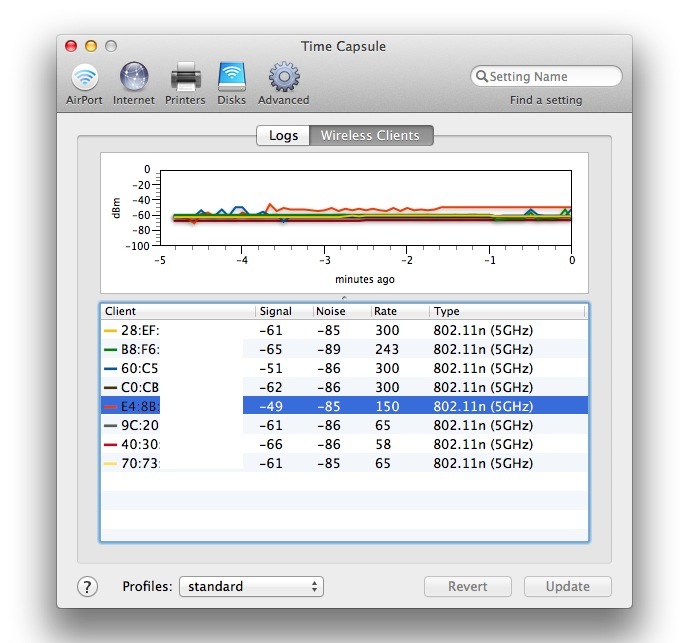Click the rate value 150 in selected row
This screenshot has width=689, height=643.
tap(387, 406)
